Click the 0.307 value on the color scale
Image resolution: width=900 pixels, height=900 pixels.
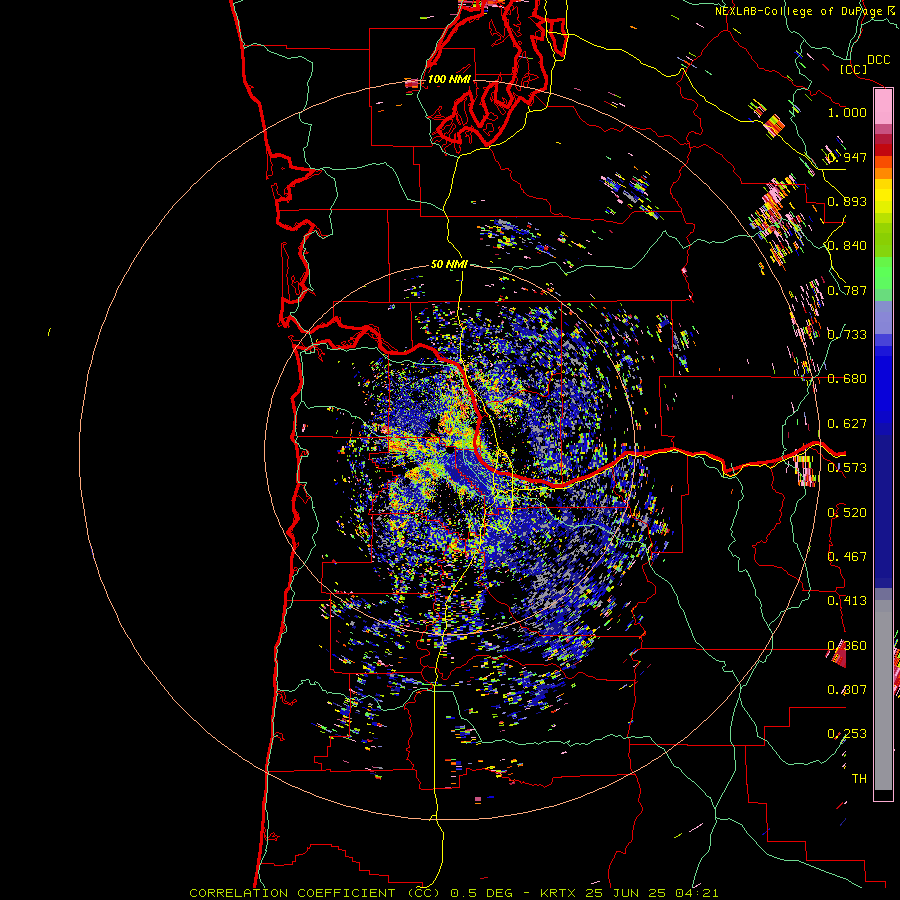(x=847, y=689)
